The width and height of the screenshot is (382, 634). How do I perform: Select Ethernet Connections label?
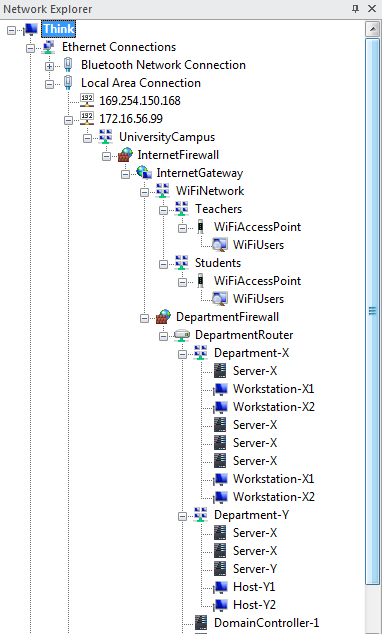pyautogui.click(x=119, y=47)
